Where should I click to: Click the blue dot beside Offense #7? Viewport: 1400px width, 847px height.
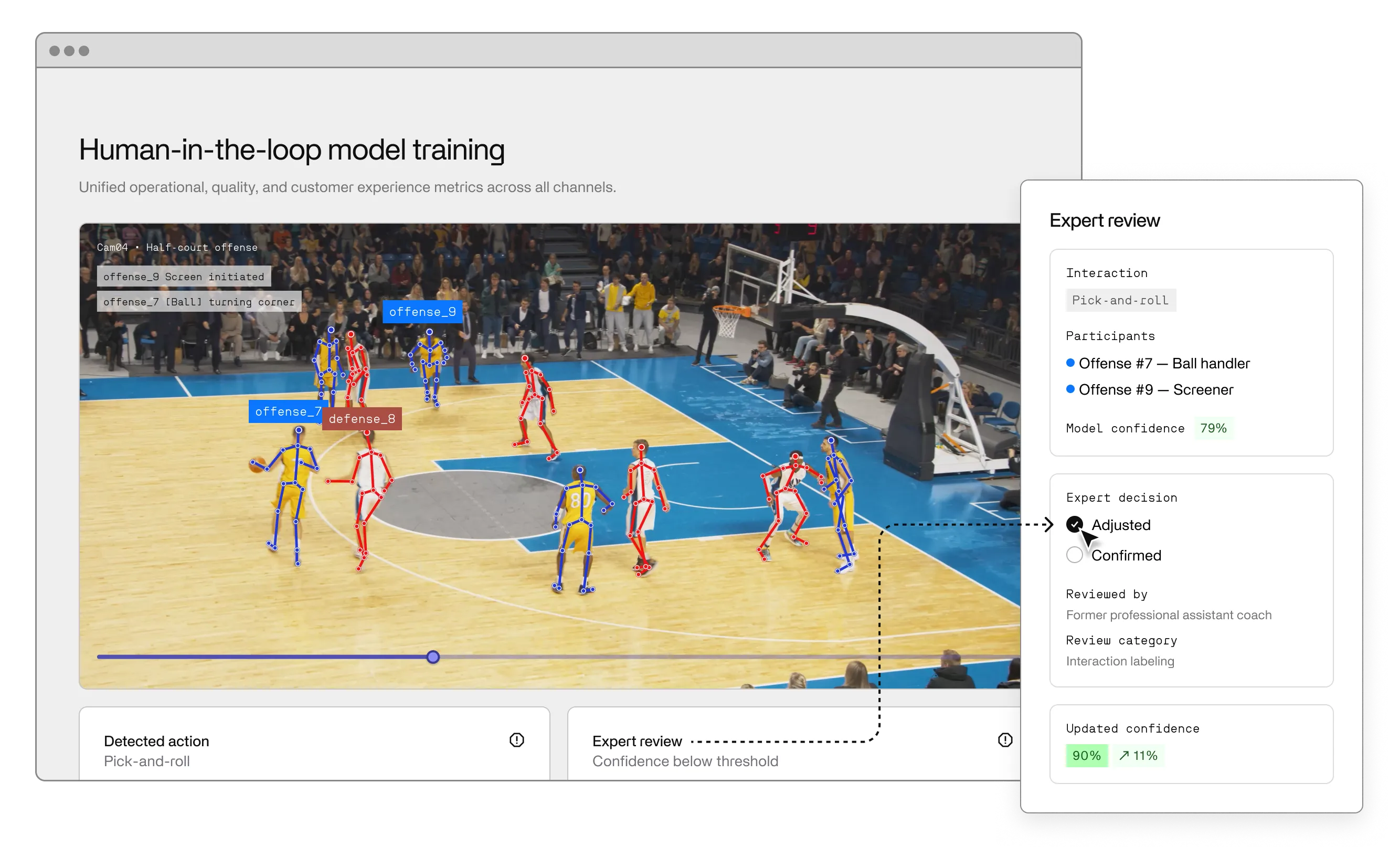(1071, 363)
